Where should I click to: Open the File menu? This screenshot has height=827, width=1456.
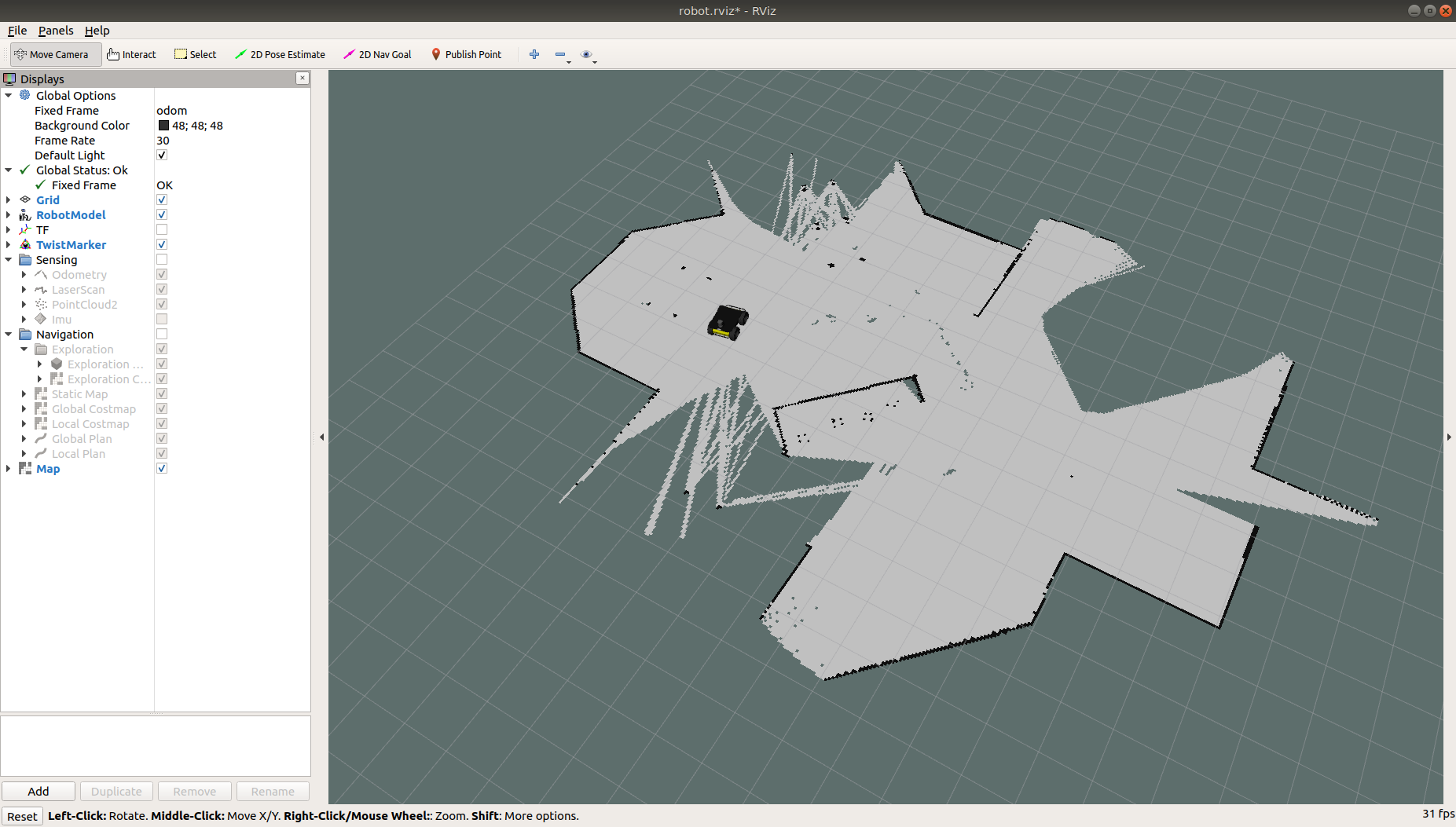pos(17,31)
